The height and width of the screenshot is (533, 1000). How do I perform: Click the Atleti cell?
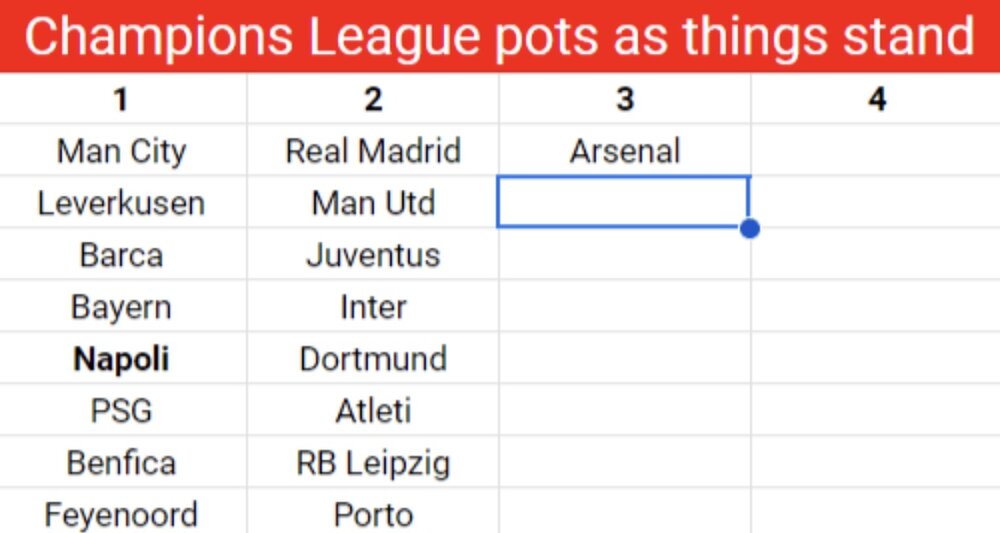coord(373,411)
